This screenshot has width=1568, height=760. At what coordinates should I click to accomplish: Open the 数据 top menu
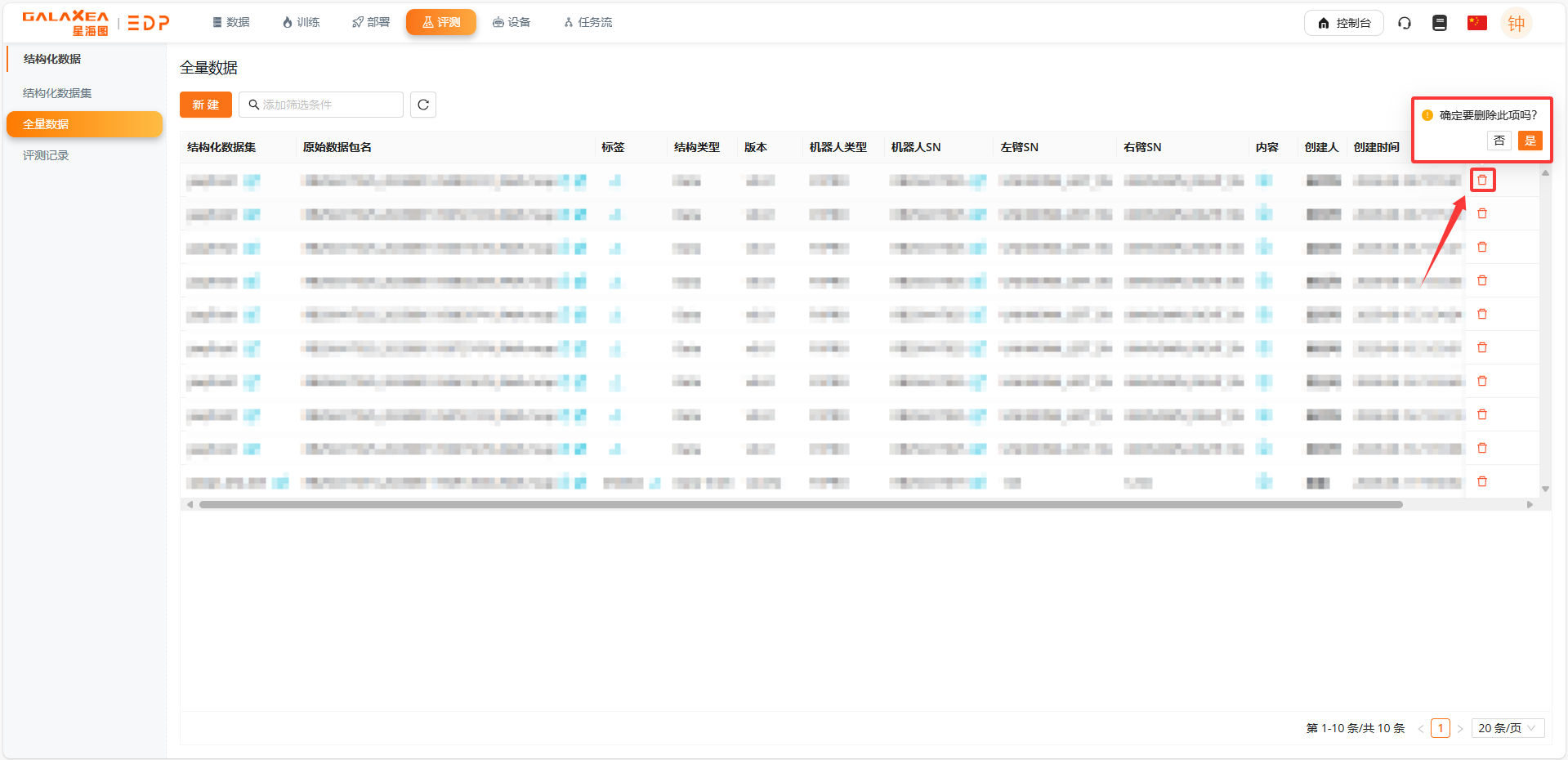pyautogui.click(x=231, y=22)
